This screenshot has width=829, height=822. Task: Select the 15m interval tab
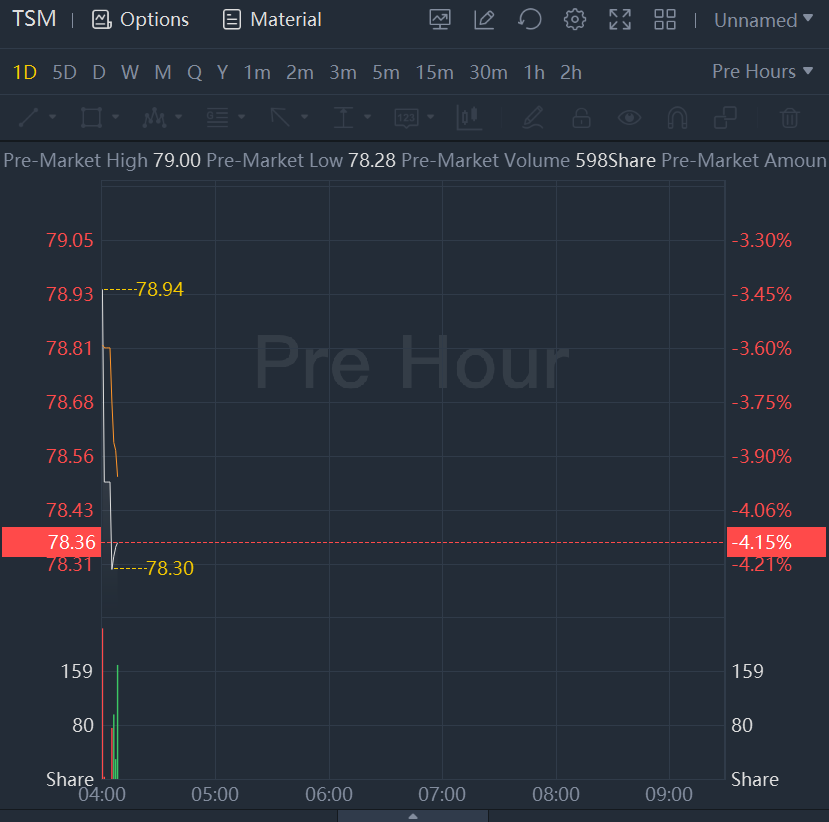[435, 72]
